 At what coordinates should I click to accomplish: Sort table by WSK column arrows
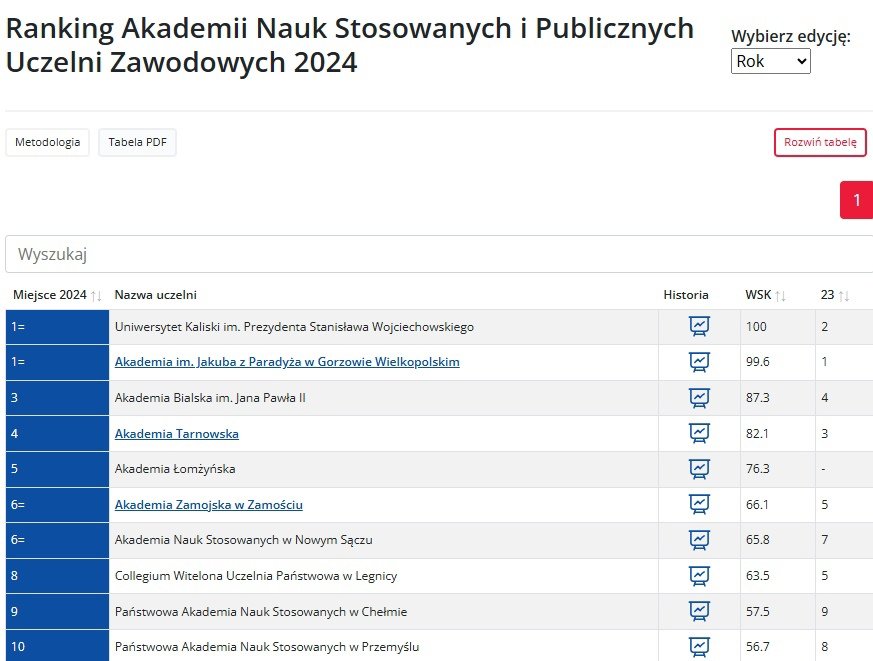click(781, 295)
